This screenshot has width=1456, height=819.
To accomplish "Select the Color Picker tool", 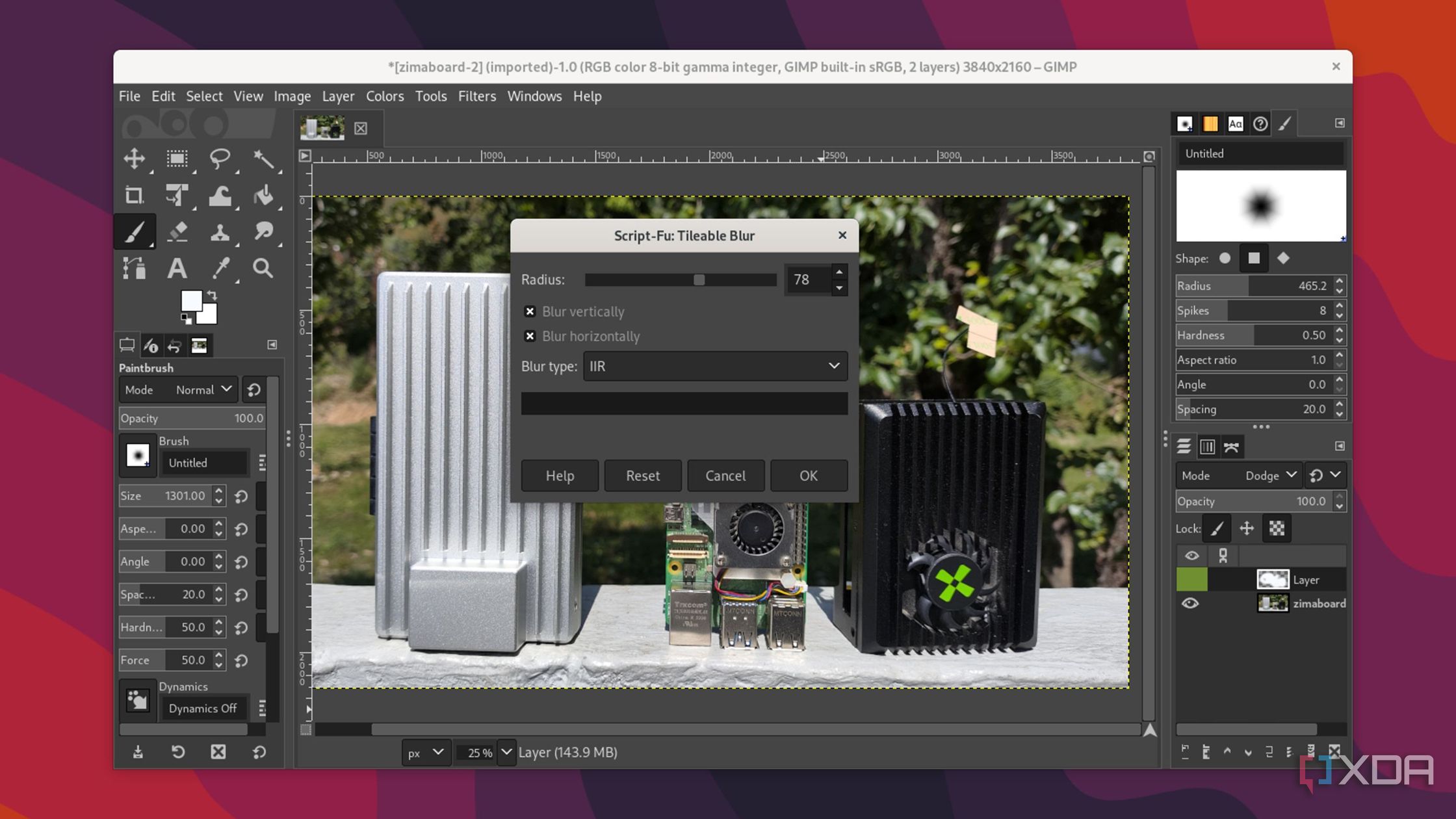I will [220, 268].
